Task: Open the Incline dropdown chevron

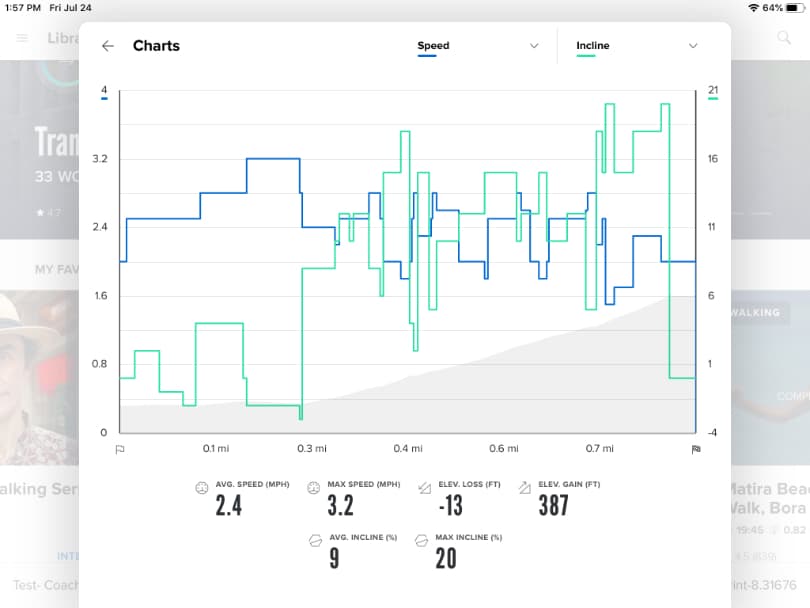Action: coord(693,46)
